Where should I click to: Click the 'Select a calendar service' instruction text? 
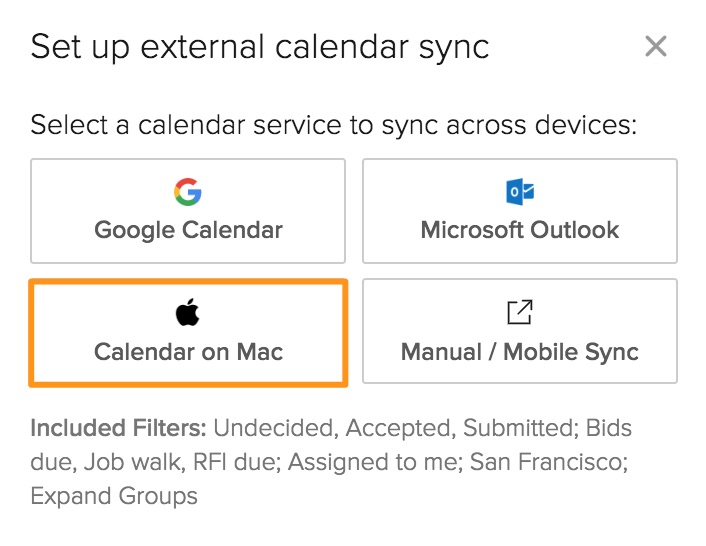pyautogui.click(x=334, y=126)
